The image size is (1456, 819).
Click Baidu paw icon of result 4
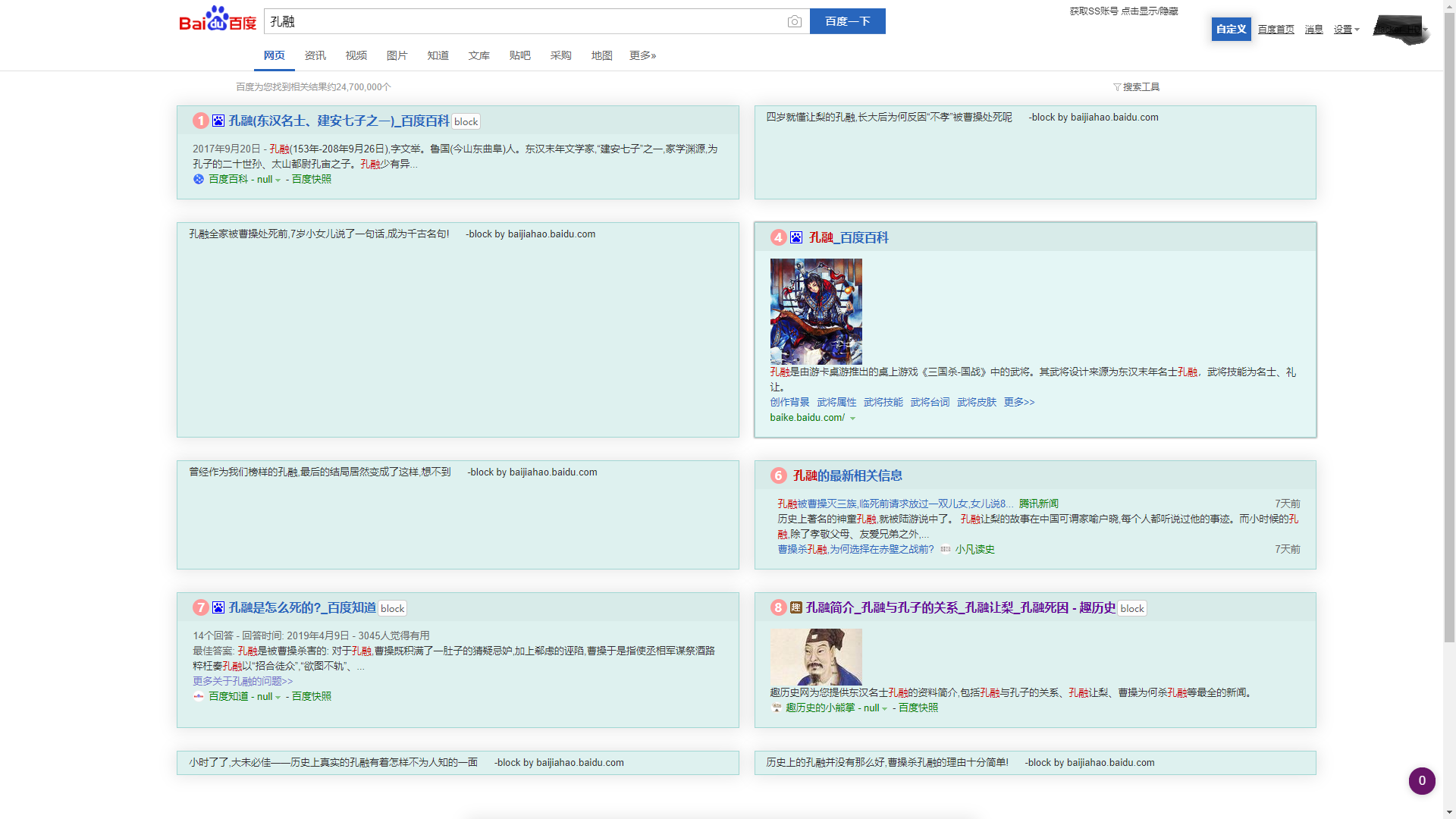tap(796, 237)
